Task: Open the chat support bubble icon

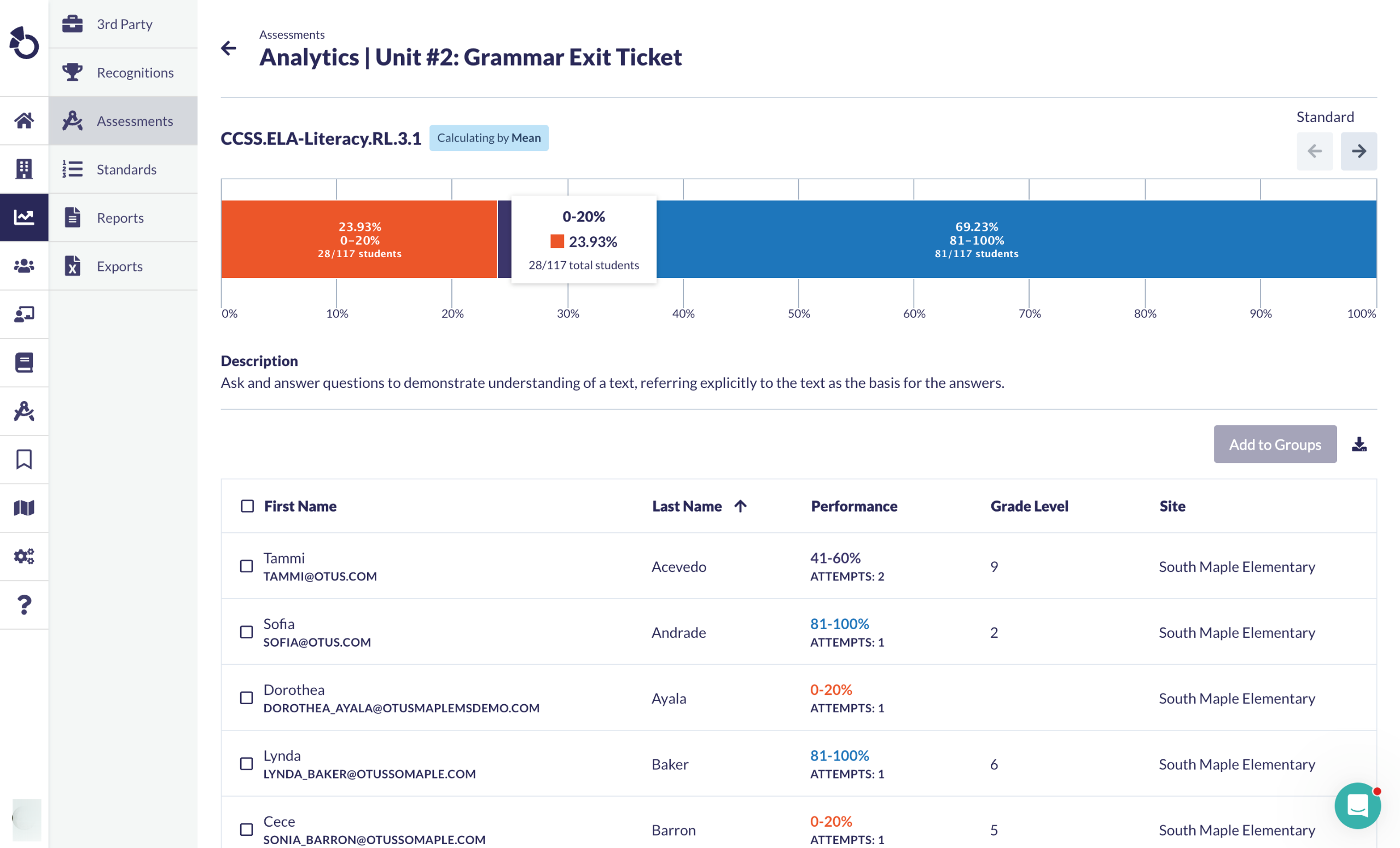Action: click(x=1357, y=805)
